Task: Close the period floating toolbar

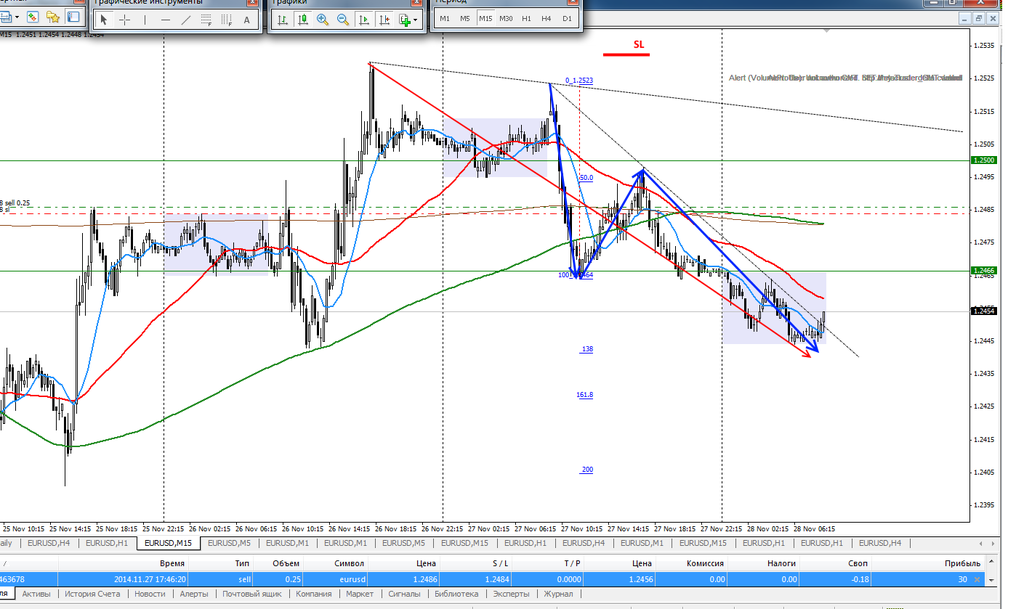Action: coord(574,2)
